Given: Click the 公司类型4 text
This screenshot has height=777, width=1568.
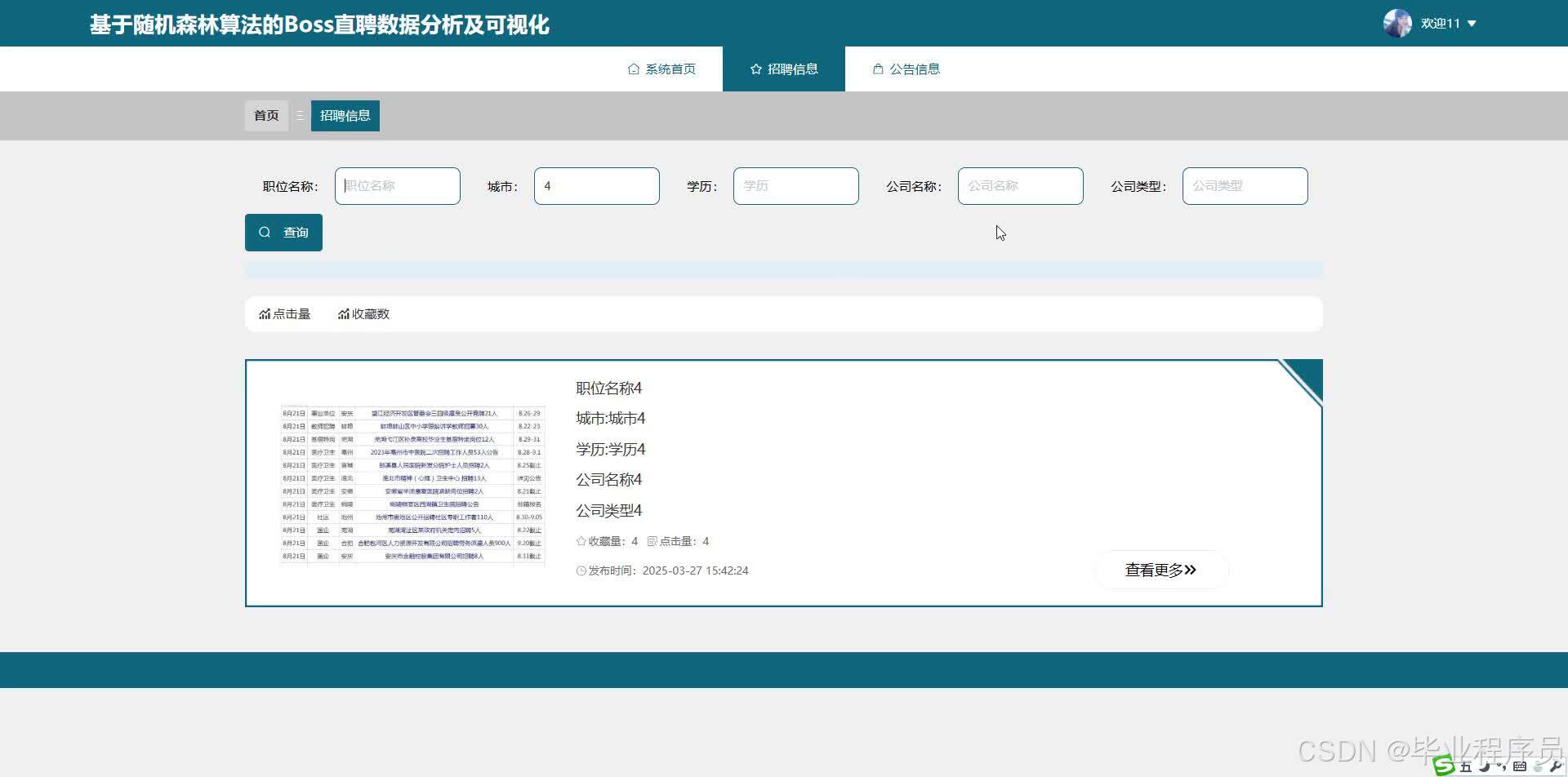Looking at the screenshot, I should coord(609,511).
